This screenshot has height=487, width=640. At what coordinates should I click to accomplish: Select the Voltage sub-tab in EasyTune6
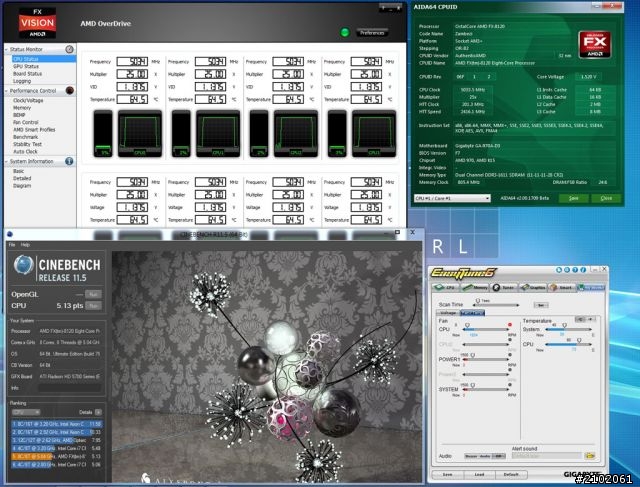[448, 313]
